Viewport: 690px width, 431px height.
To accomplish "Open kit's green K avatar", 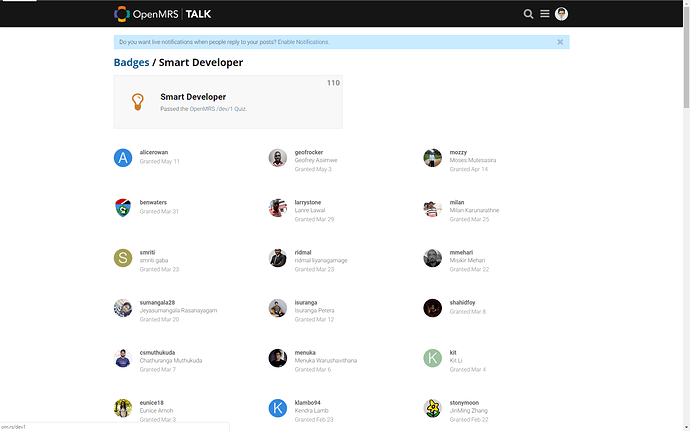I will (x=433, y=358).
